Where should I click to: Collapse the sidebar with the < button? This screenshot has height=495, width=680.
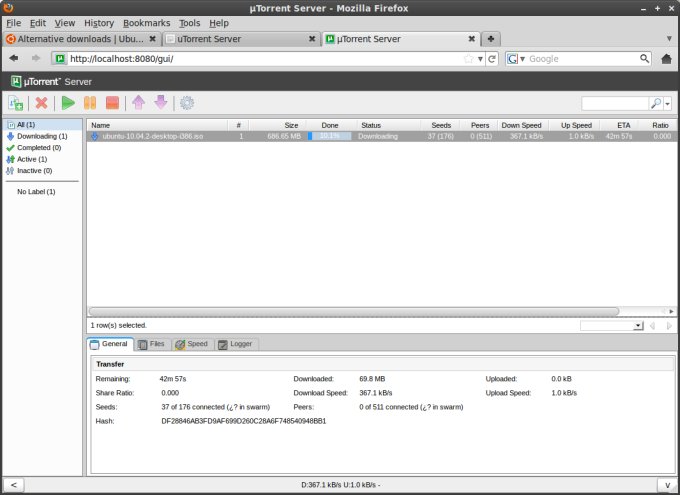click(13, 485)
